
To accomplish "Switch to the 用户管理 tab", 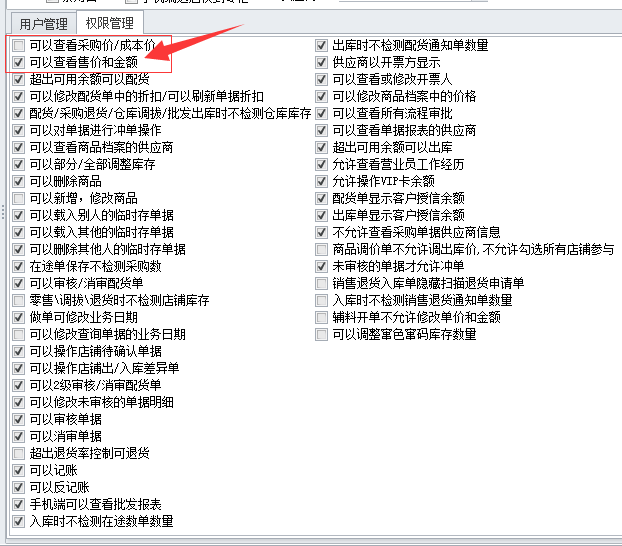I will [x=43, y=24].
